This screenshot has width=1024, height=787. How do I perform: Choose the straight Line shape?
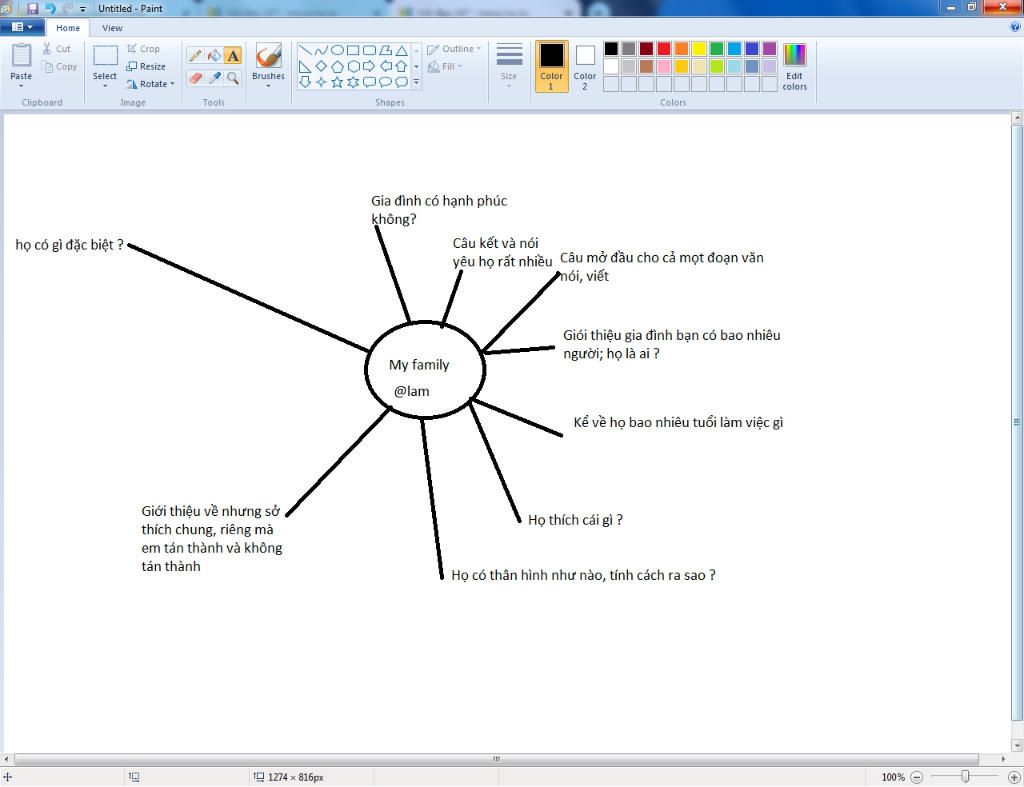[x=304, y=50]
